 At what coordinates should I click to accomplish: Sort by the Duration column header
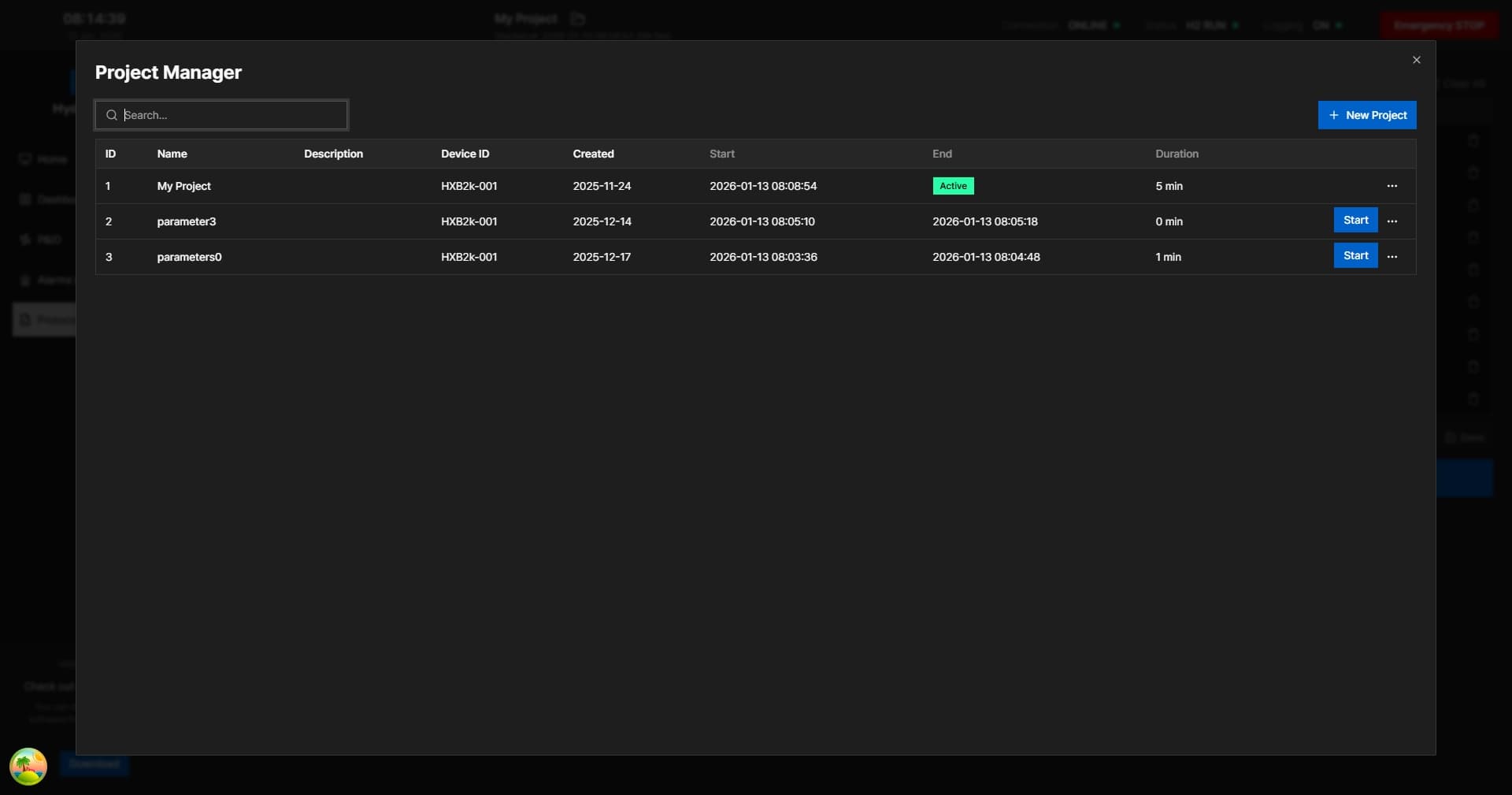coord(1177,154)
